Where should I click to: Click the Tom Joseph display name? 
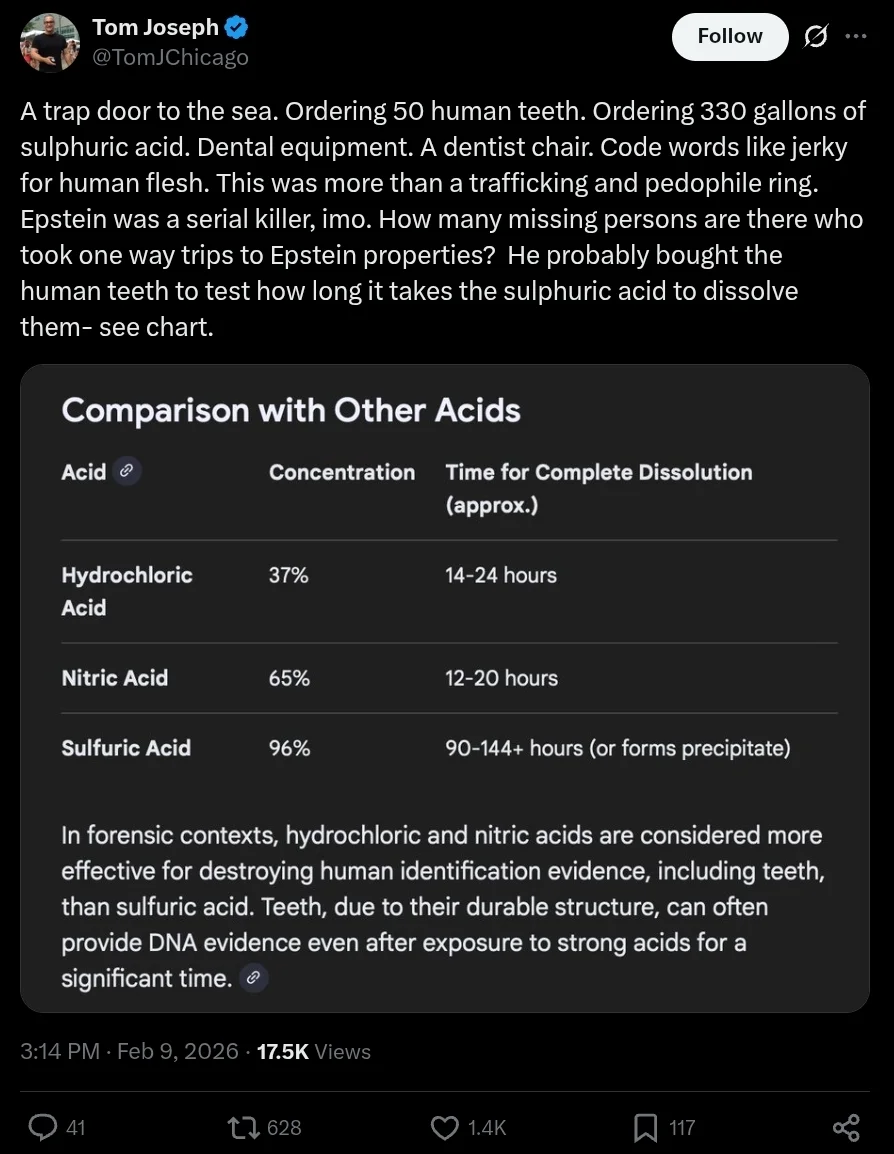click(x=155, y=28)
